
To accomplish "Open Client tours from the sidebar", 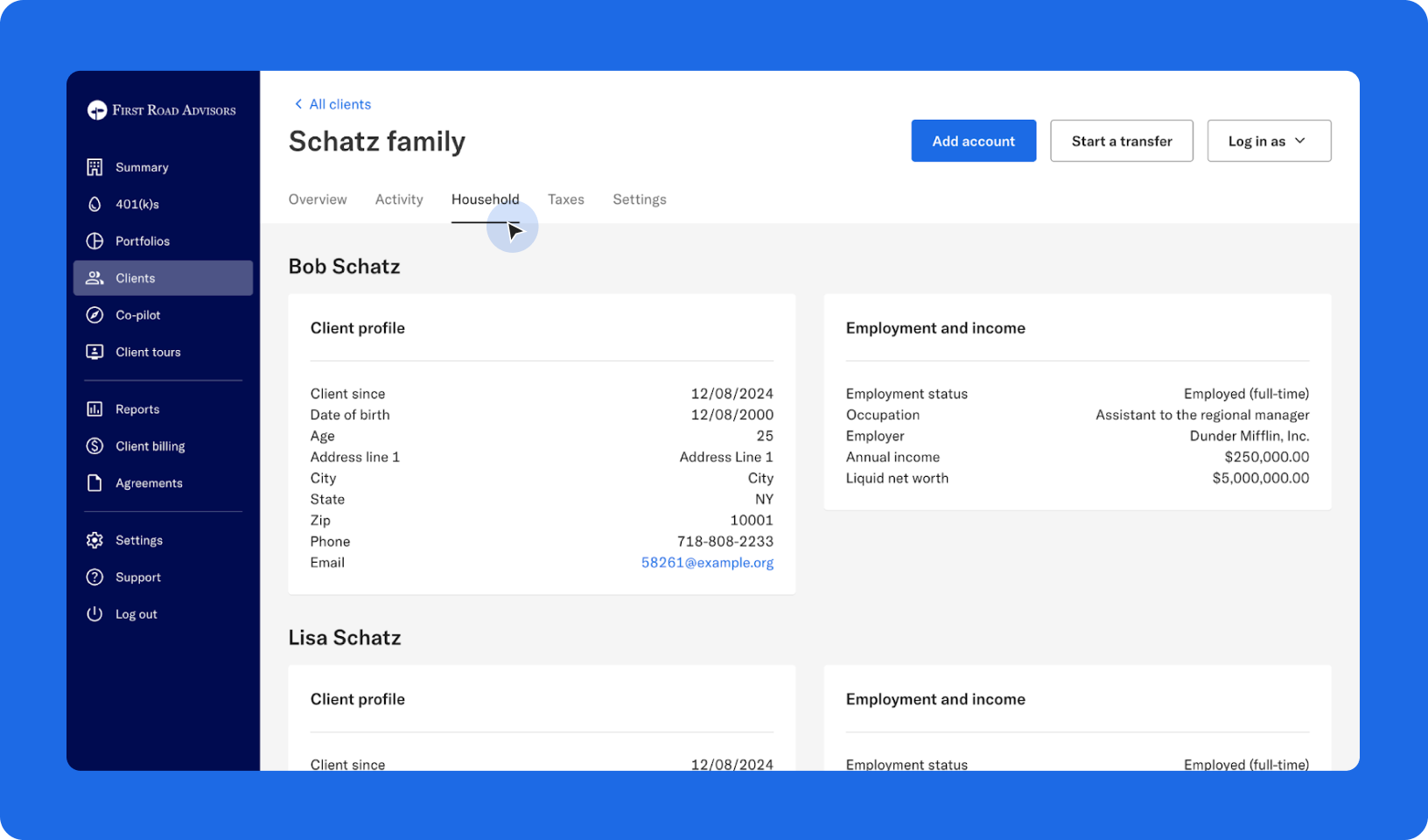I will point(148,352).
